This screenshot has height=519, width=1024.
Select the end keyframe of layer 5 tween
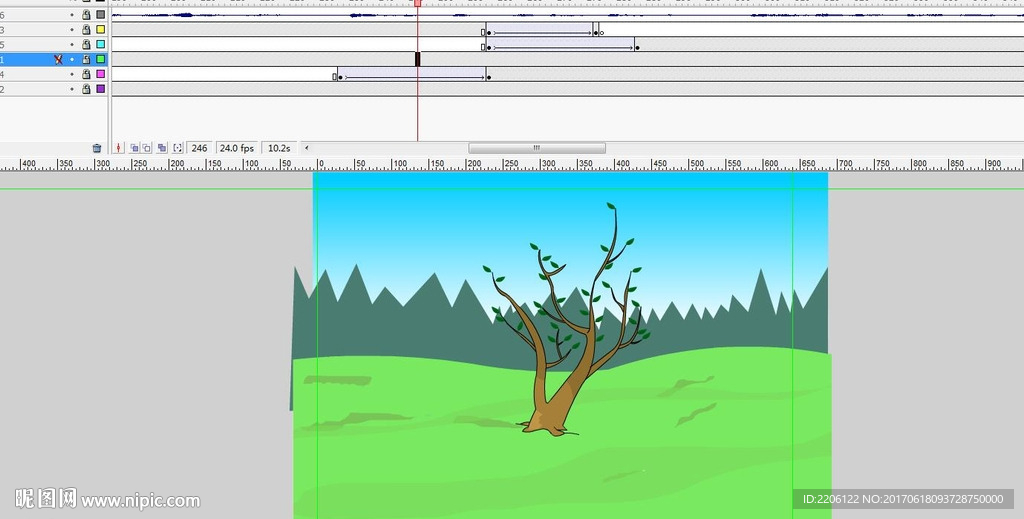(x=637, y=47)
